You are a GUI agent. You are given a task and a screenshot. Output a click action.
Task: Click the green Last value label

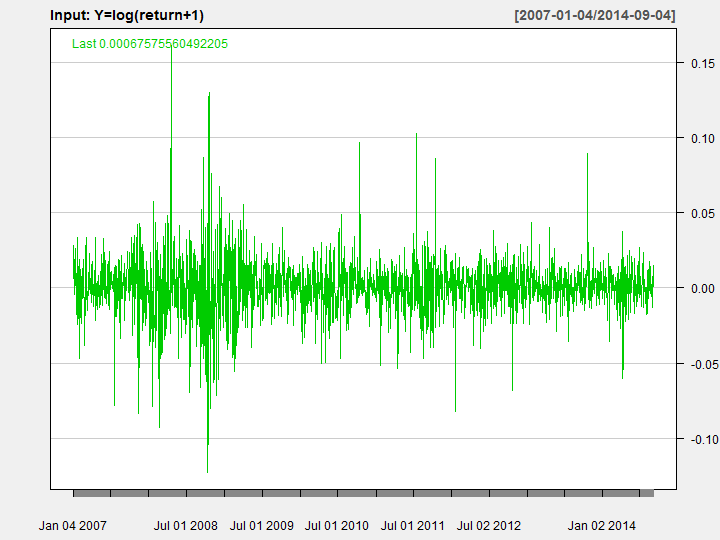(150, 44)
